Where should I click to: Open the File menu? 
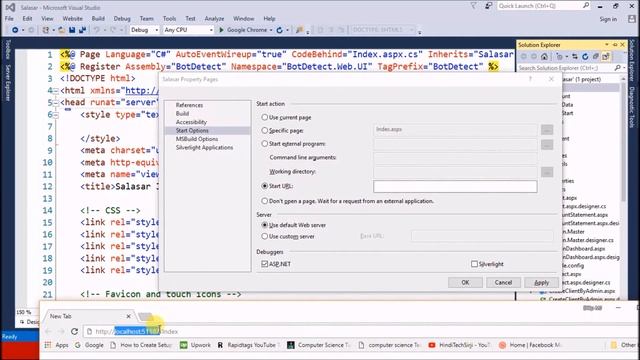(x=9, y=19)
